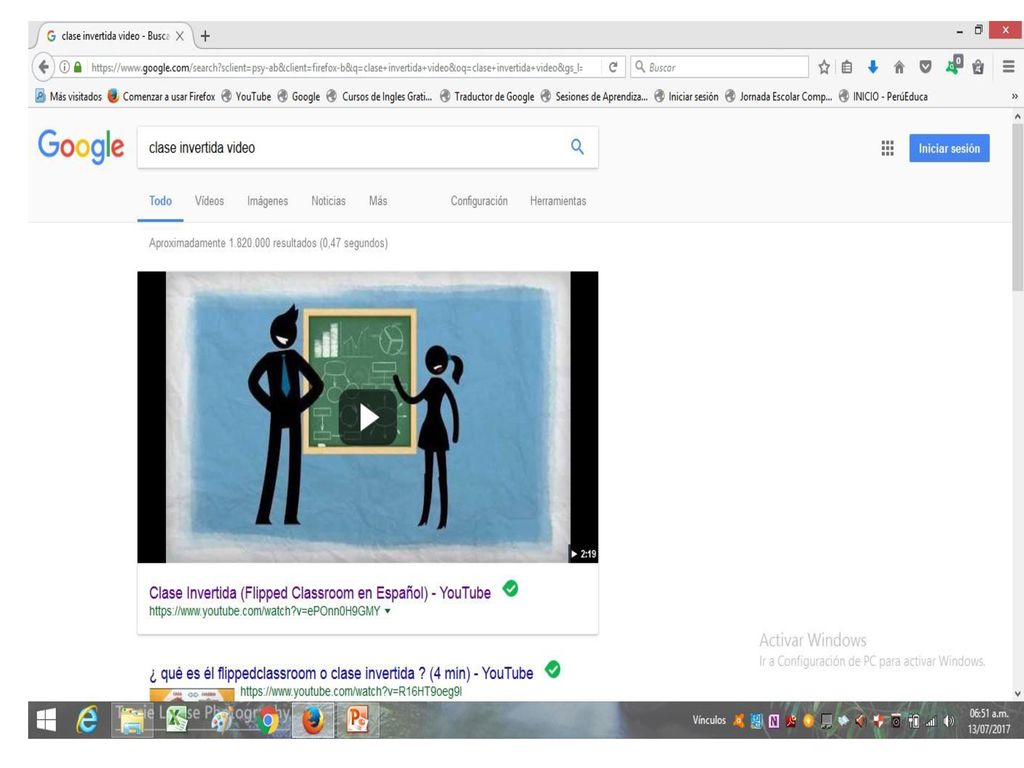Click scrollbar down arrow

tap(1017, 694)
